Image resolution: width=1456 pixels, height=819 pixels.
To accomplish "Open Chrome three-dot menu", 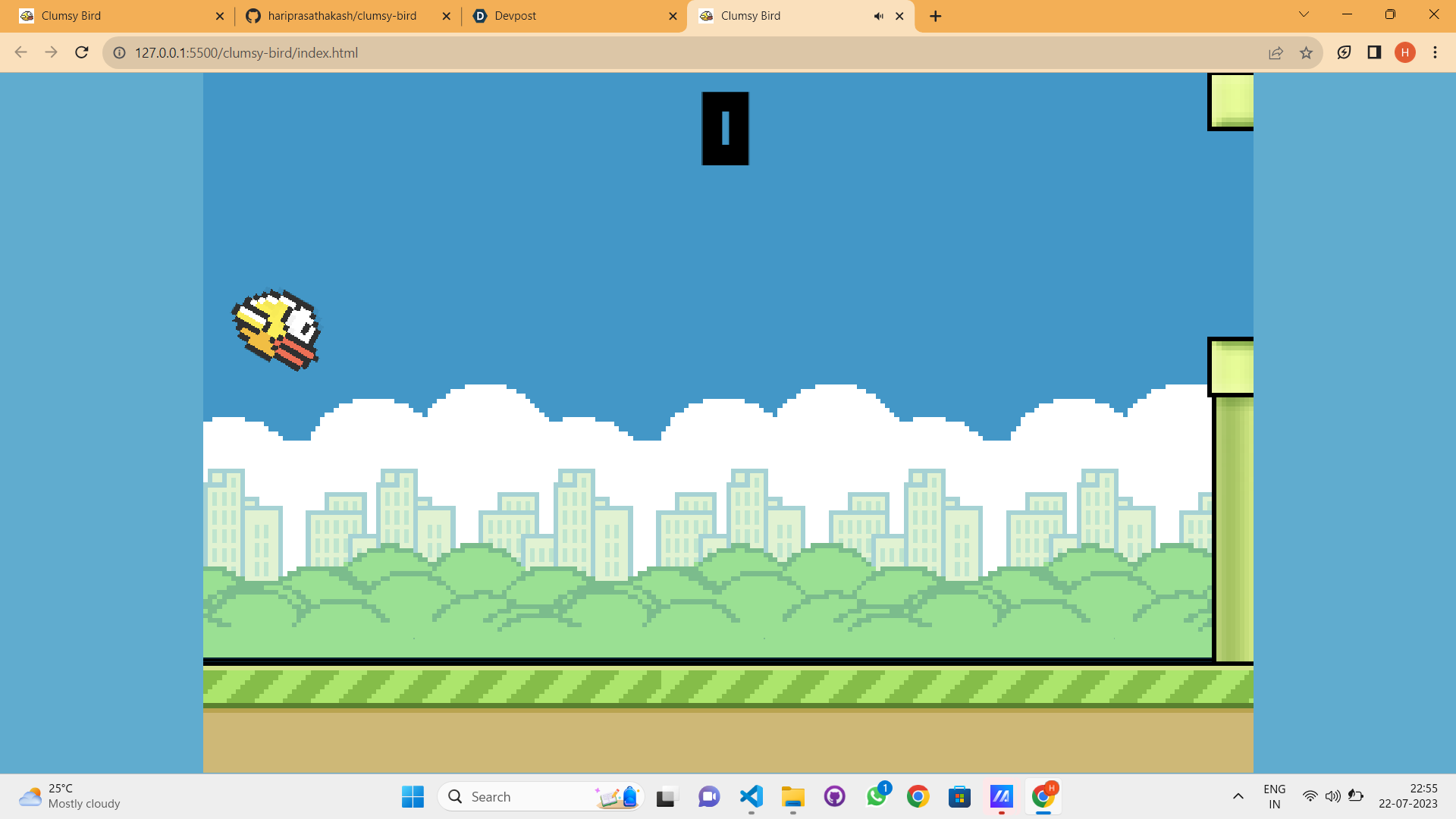I will tap(1435, 52).
